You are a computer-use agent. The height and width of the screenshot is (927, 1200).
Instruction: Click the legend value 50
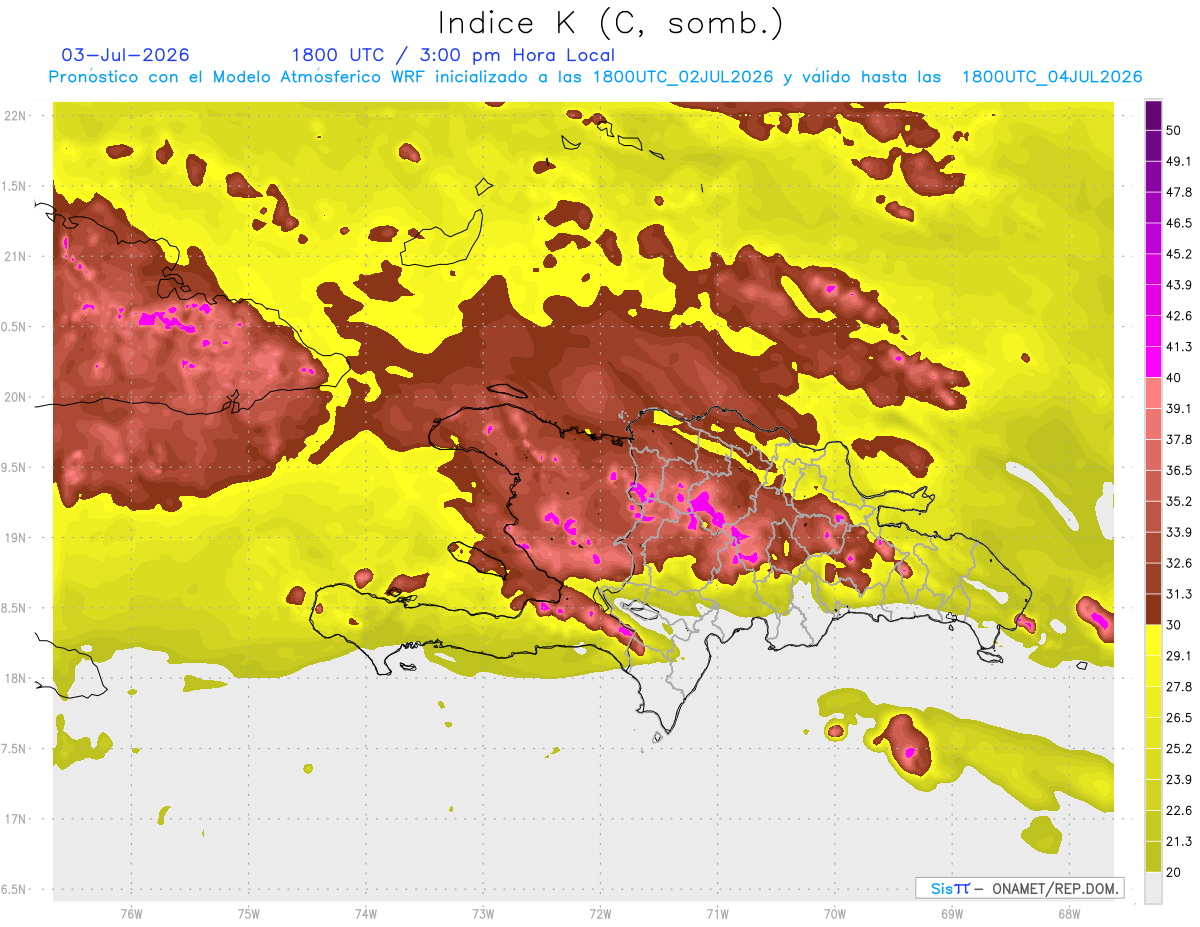(x=1174, y=130)
